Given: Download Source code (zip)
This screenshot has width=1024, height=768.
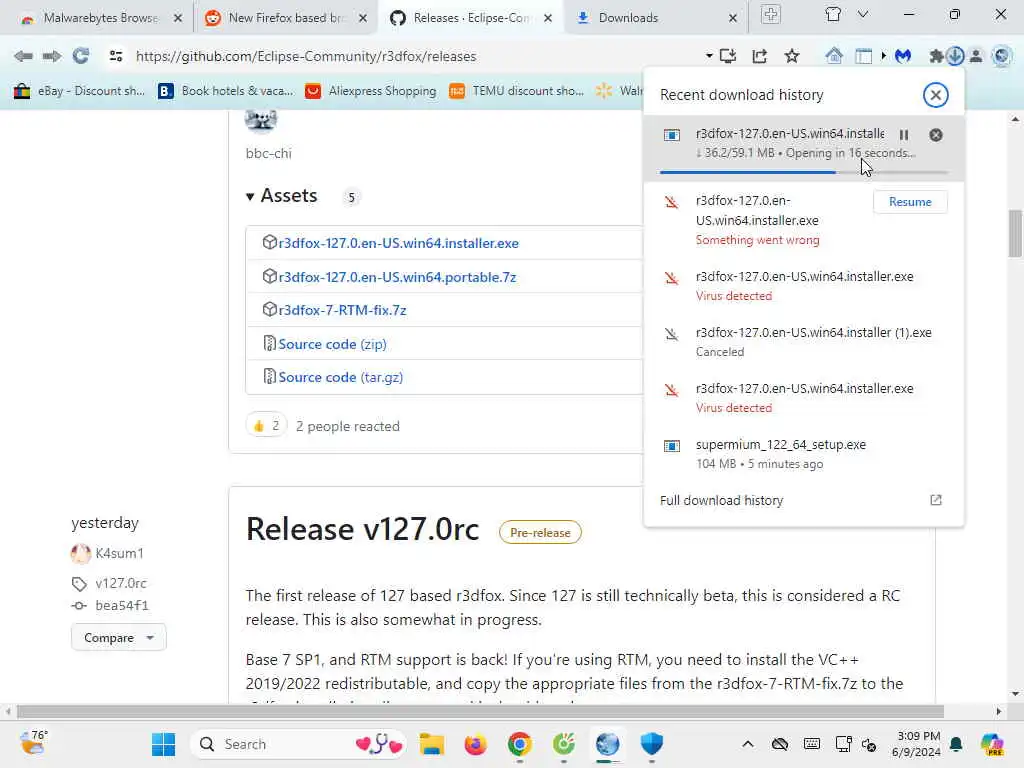Looking at the screenshot, I should pyautogui.click(x=332, y=344).
